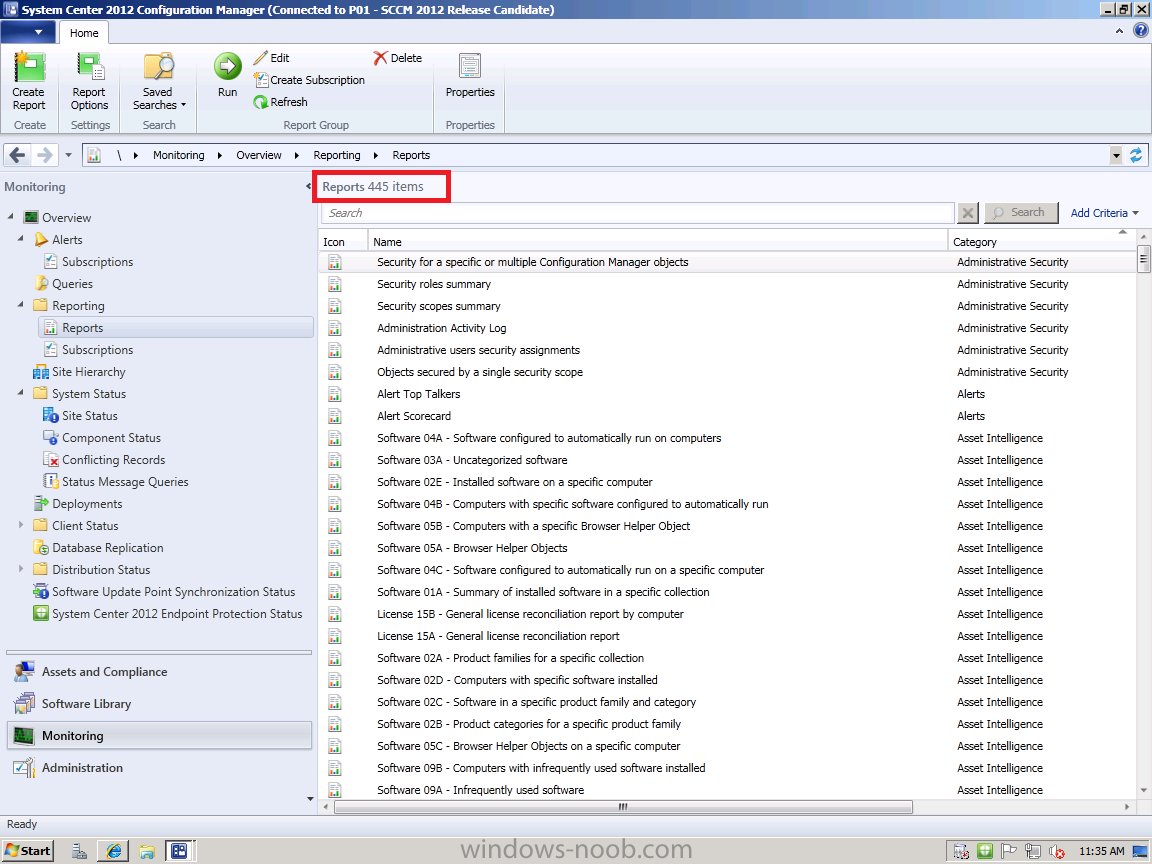This screenshot has width=1152, height=864.
Task: Select the Reports node under Reporting
Action: coord(176,328)
